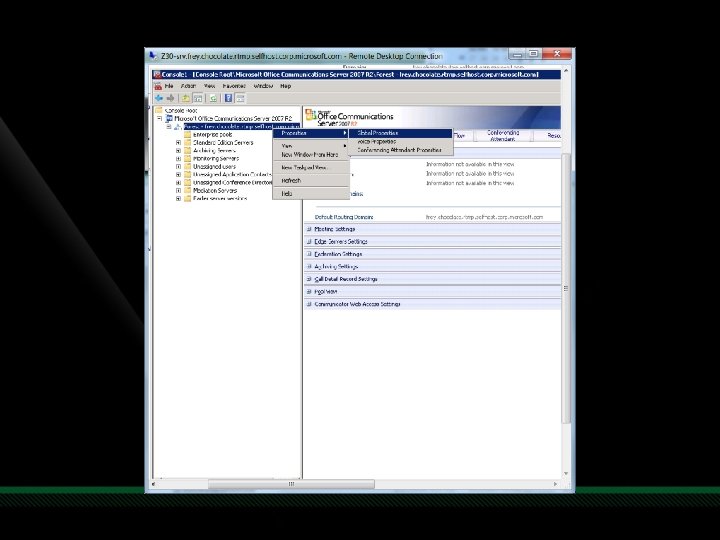Click the Default Routing Domain label
This screenshot has width=720, height=540.
click(x=344, y=217)
